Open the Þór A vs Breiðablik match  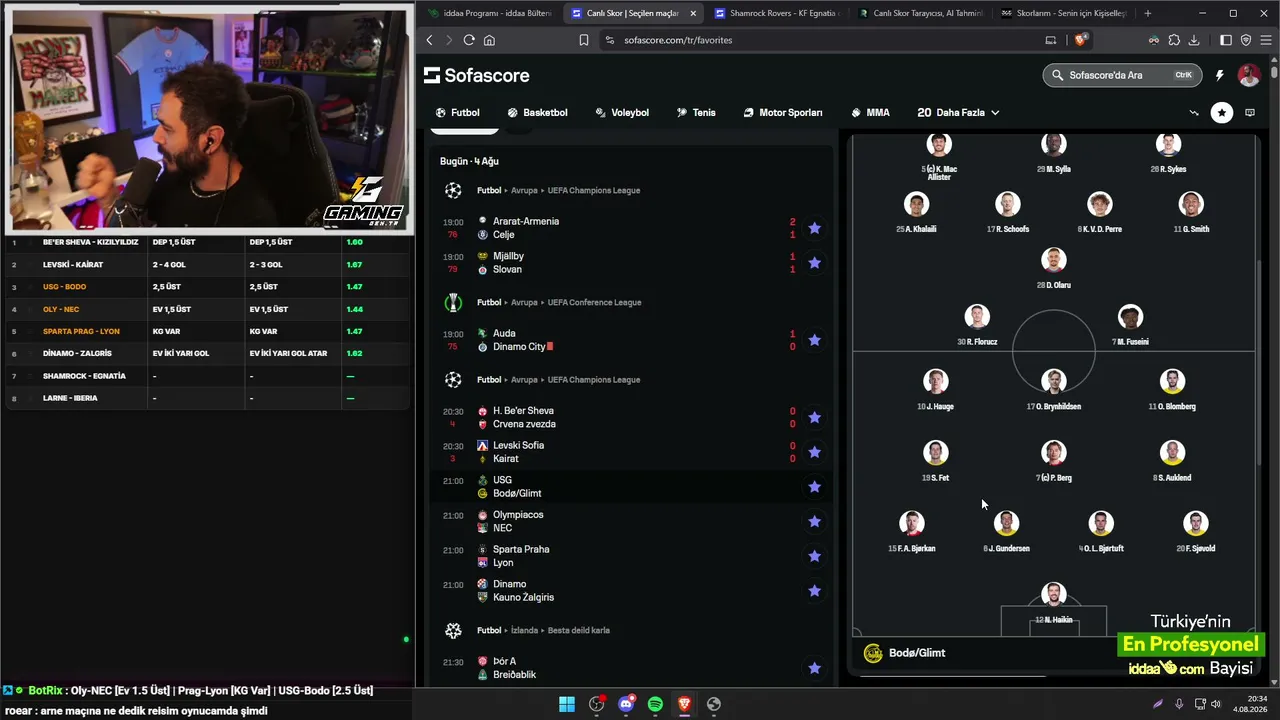click(x=630, y=668)
